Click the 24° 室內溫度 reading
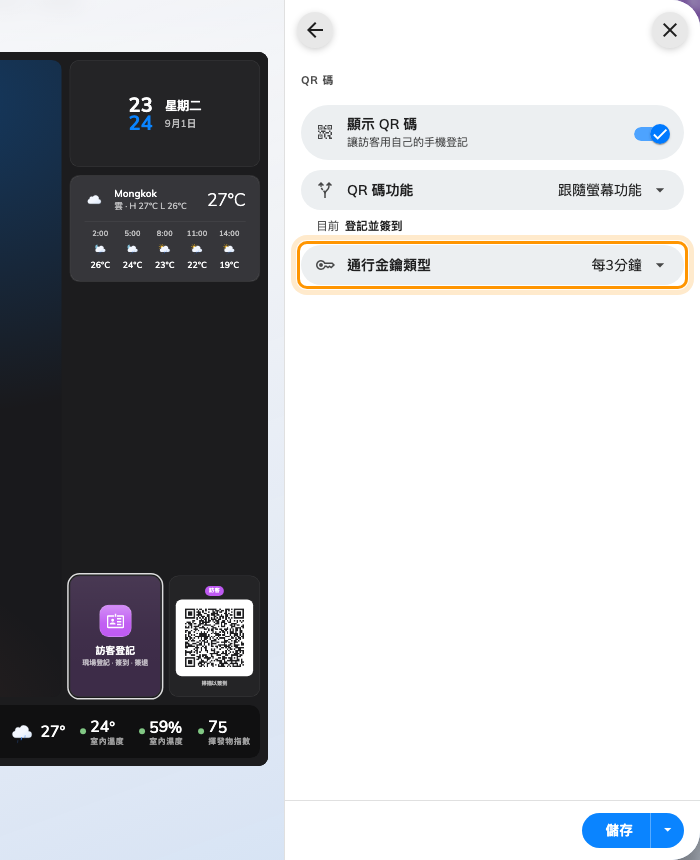This screenshot has width=700, height=860. (x=102, y=732)
